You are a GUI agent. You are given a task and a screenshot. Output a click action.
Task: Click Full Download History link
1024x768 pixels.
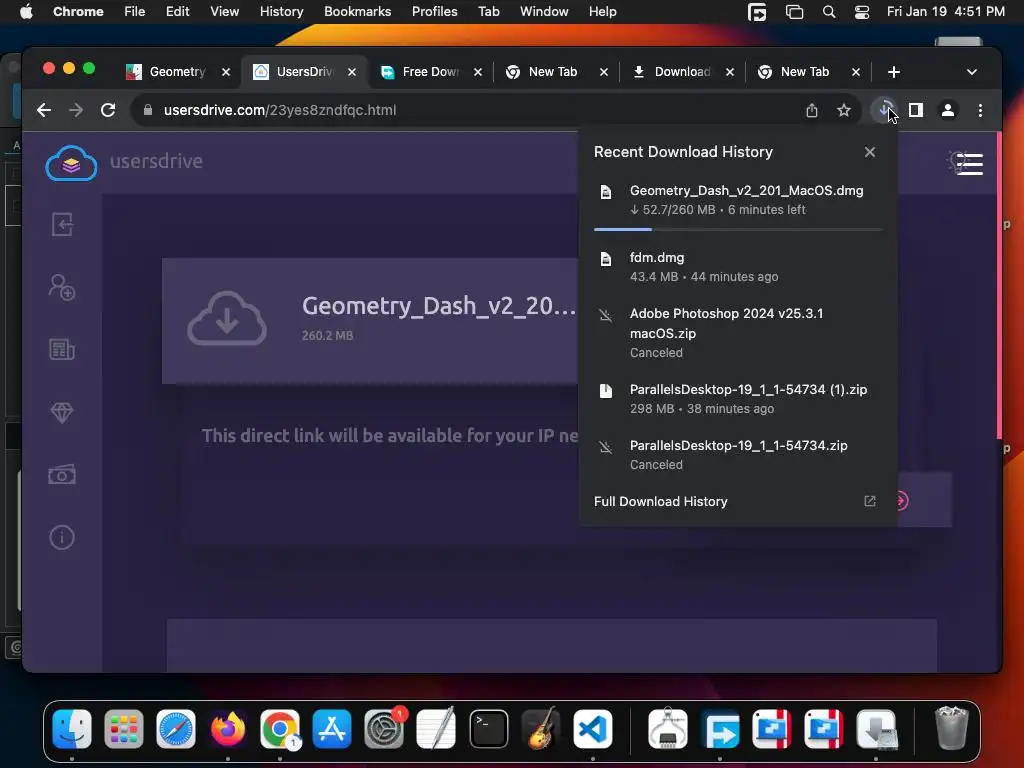pyautogui.click(x=660, y=502)
